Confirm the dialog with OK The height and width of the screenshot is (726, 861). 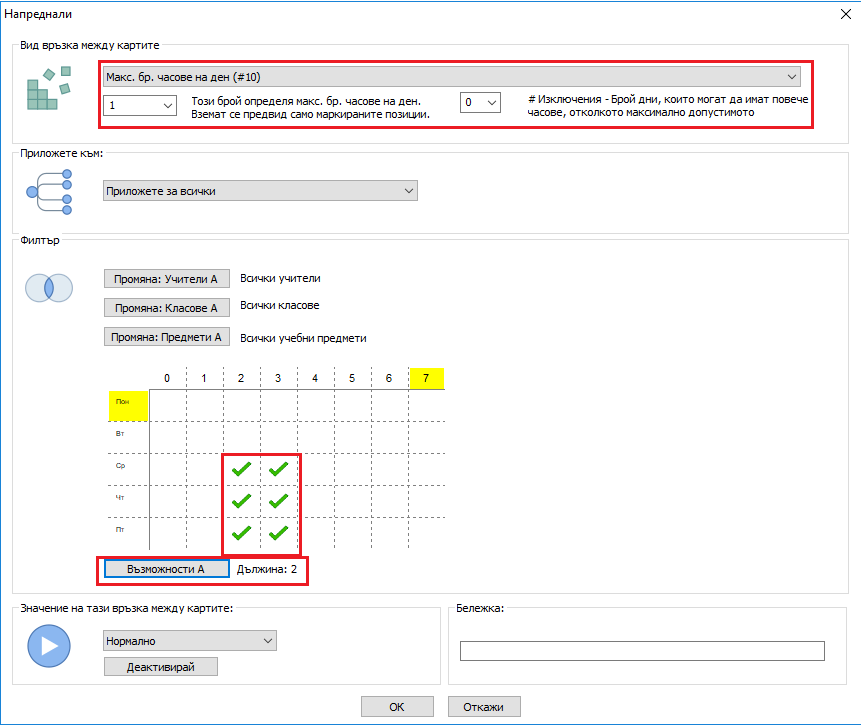click(x=396, y=706)
